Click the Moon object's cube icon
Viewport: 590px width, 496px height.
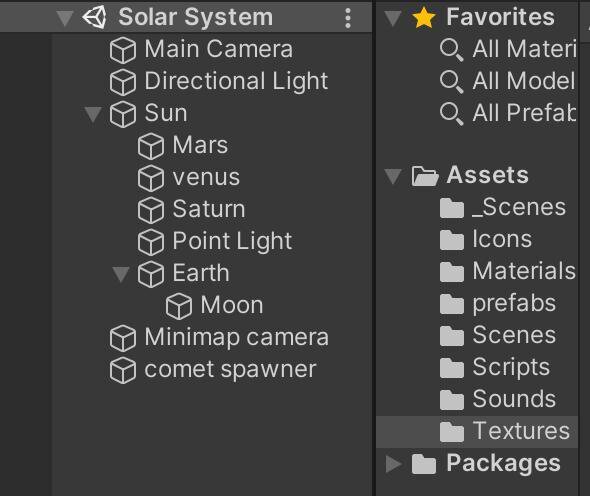(179, 306)
